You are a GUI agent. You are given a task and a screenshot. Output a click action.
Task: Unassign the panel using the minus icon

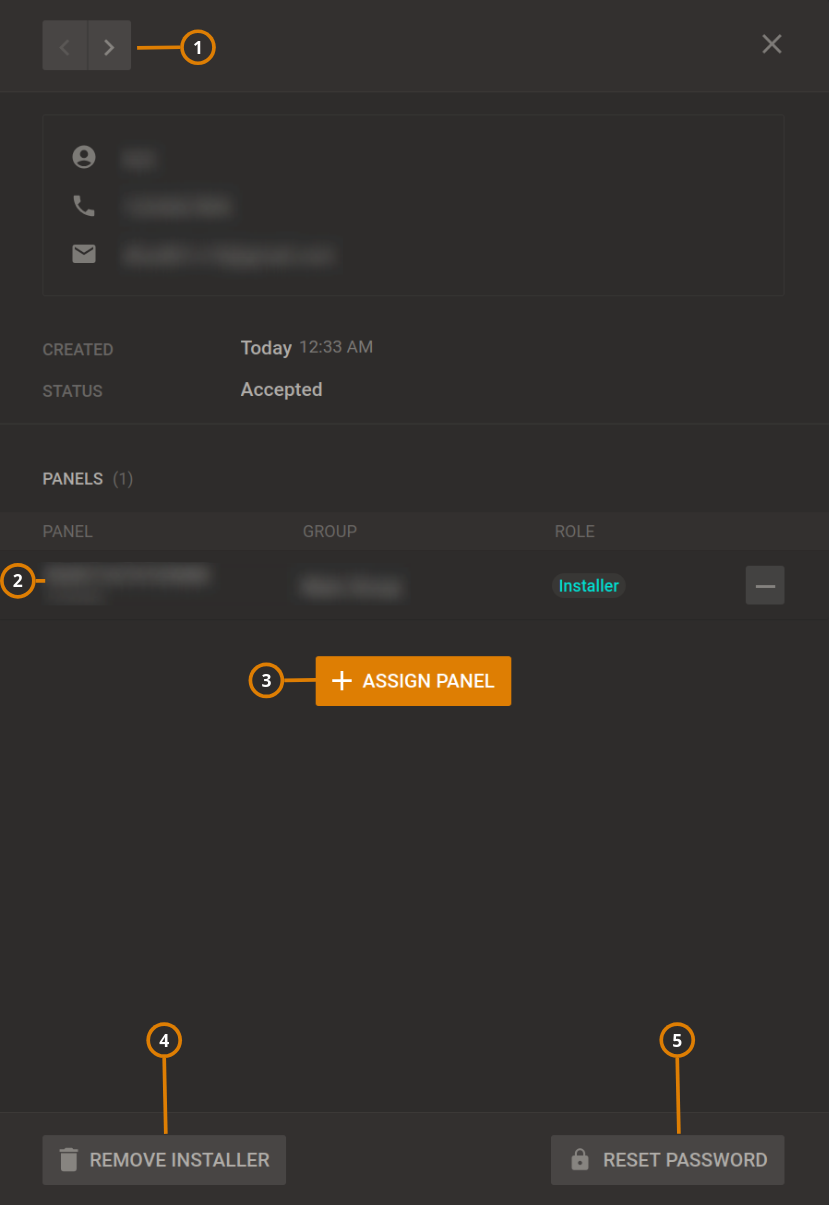(x=765, y=585)
